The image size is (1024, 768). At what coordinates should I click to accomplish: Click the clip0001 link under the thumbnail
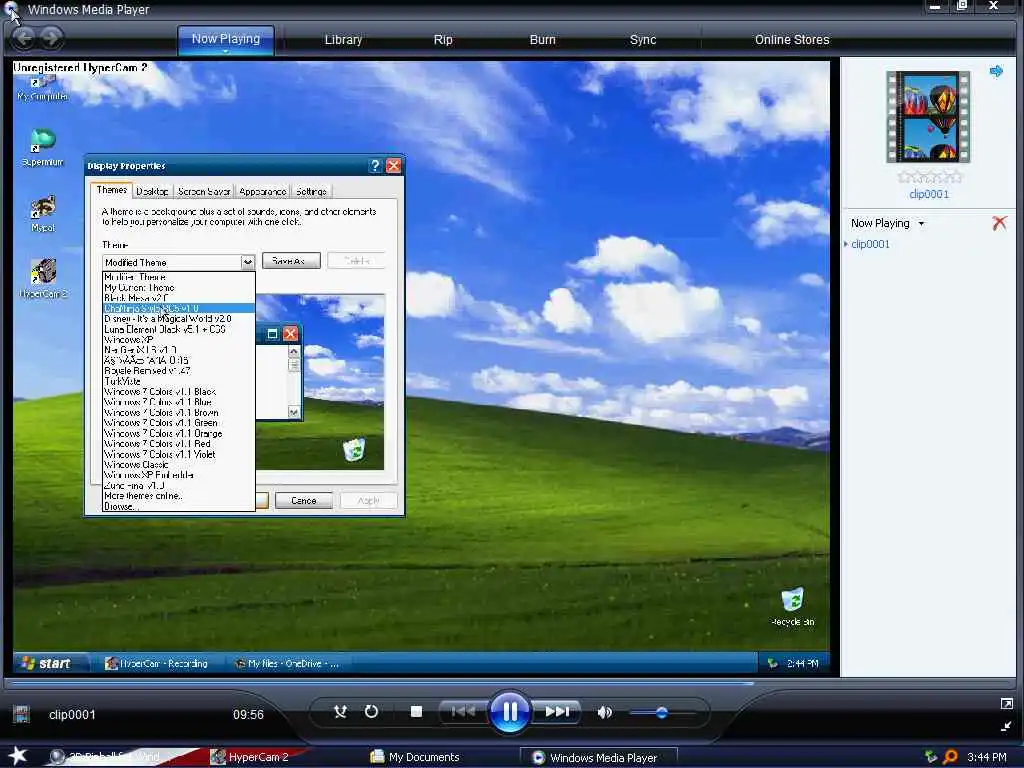point(929,194)
